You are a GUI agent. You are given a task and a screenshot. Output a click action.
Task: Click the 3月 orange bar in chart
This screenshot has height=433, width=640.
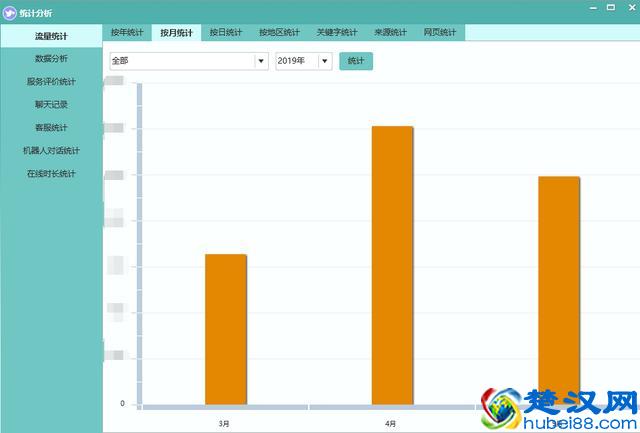(226, 329)
